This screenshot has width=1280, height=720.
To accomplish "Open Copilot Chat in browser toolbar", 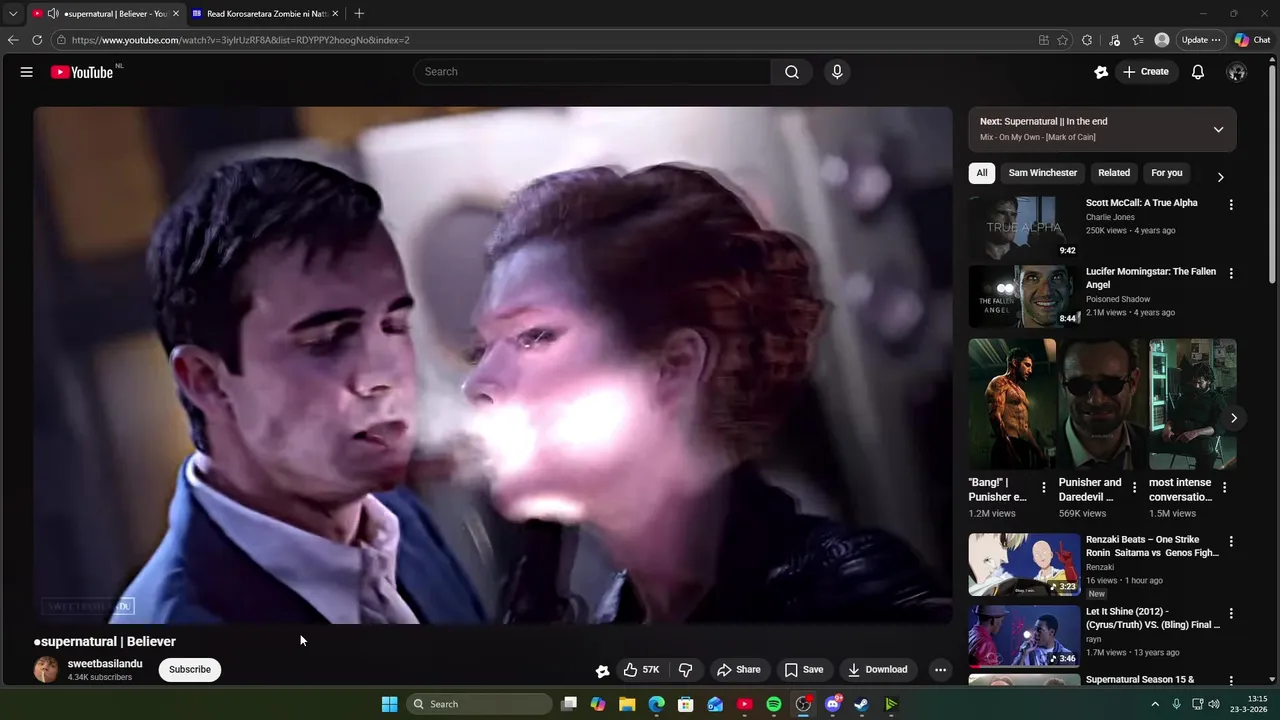I will pyautogui.click(x=1253, y=40).
